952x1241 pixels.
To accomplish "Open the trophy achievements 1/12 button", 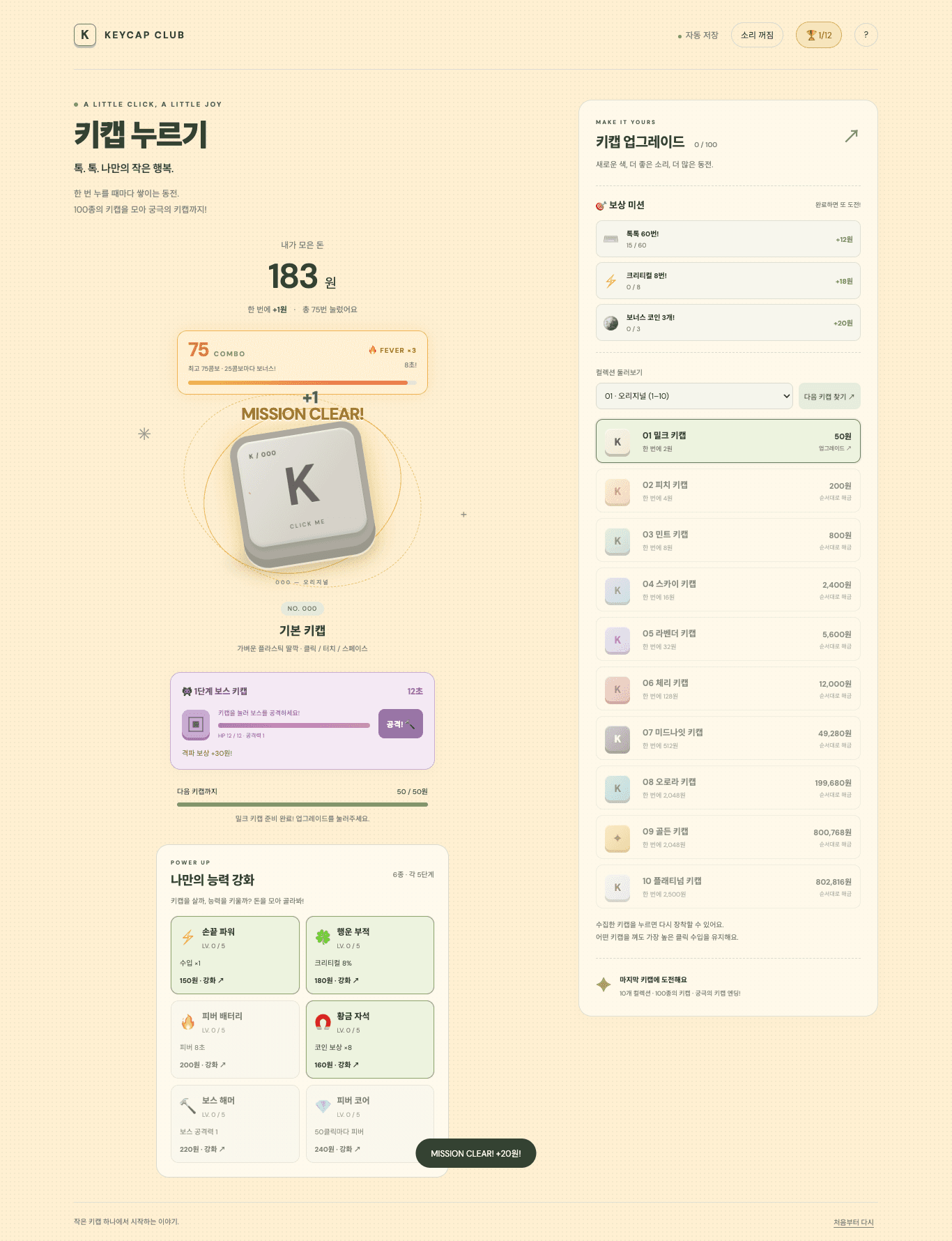I will point(819,35).
